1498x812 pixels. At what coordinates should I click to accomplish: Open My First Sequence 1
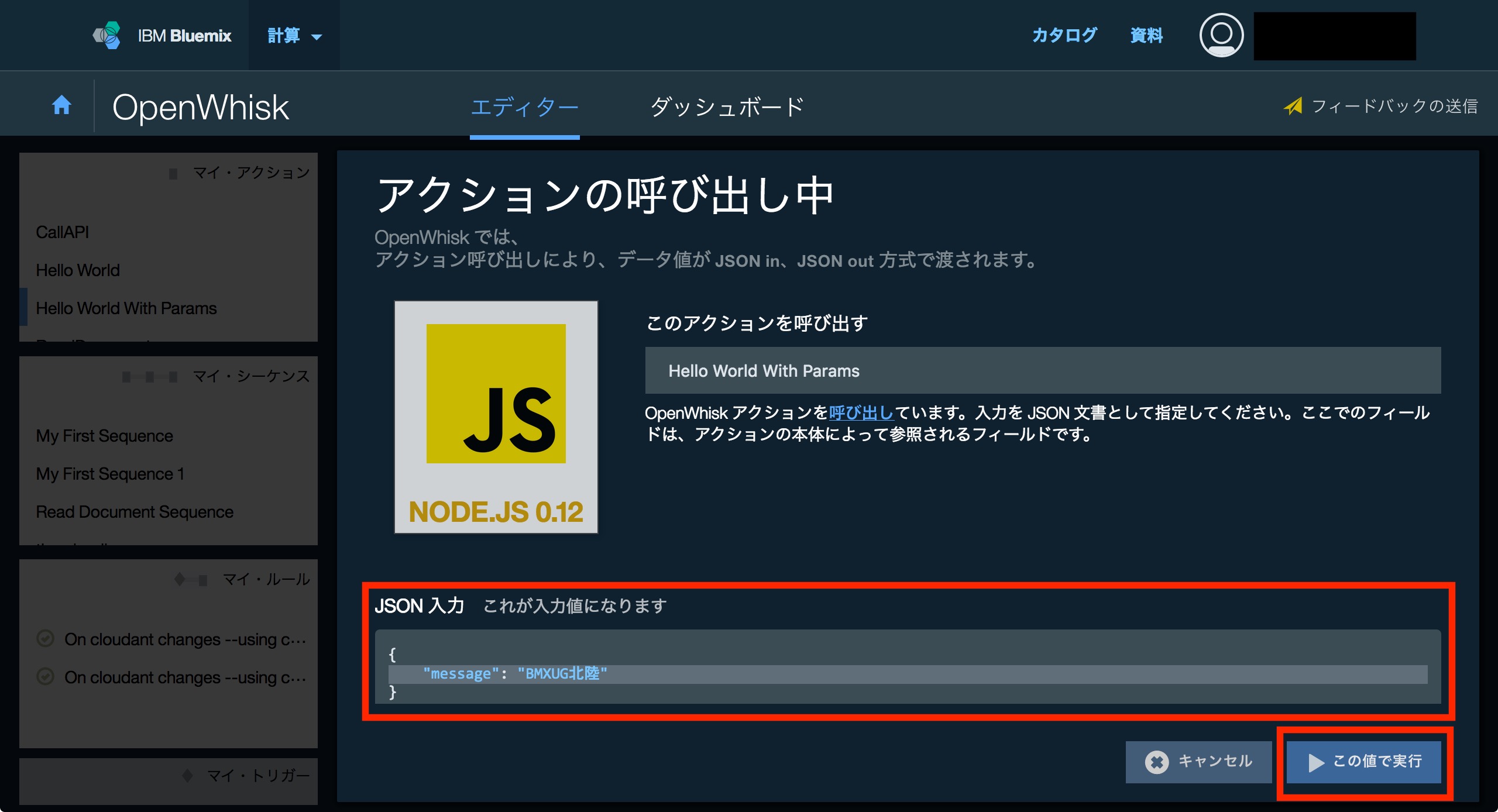pyautogui.click(x=111, y=474)
